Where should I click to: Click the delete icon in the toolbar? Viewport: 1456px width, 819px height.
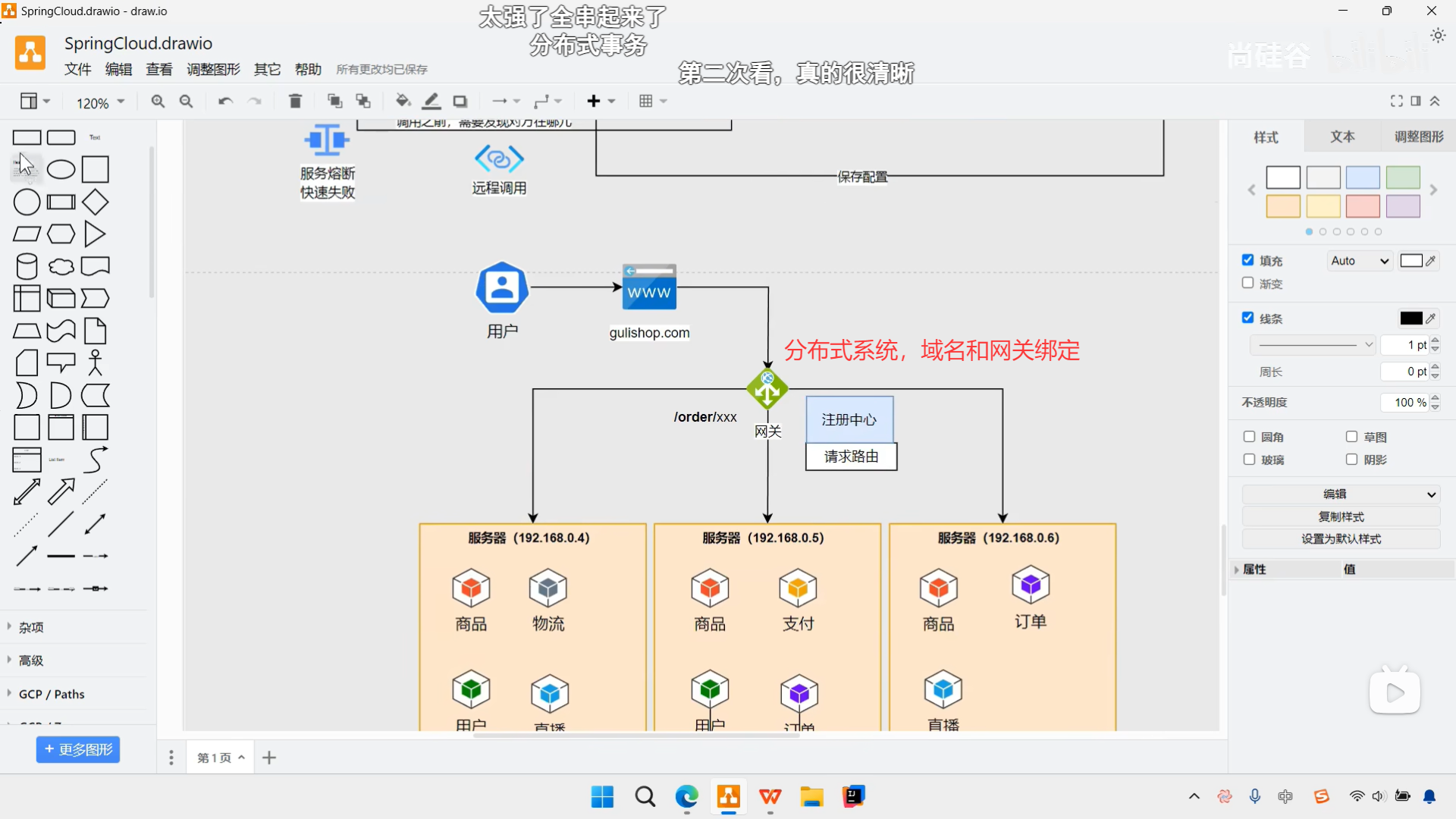tap(295, 100)
